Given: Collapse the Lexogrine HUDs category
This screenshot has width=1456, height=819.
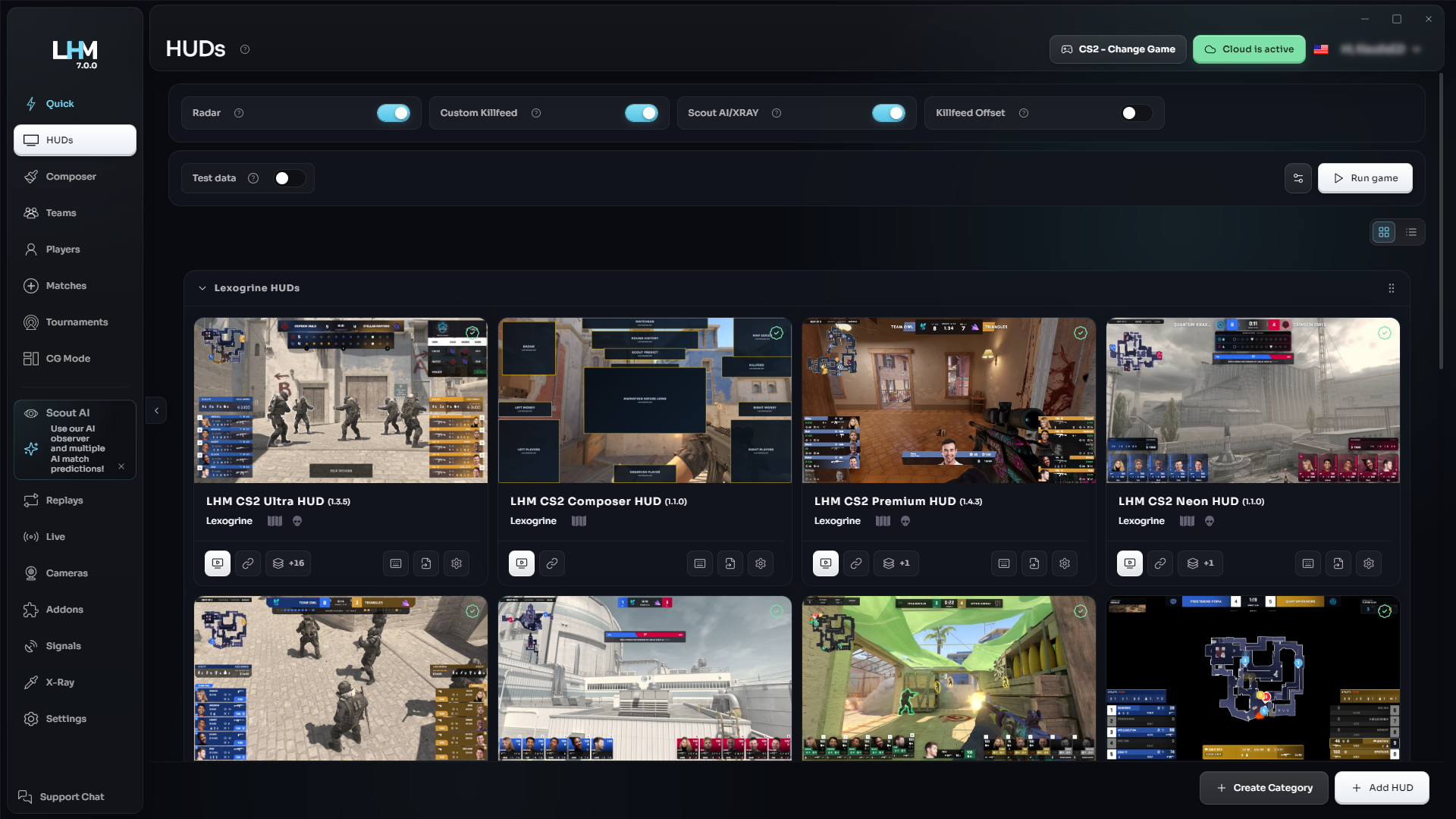Looking at the screenshot, I should click(202, 288).
